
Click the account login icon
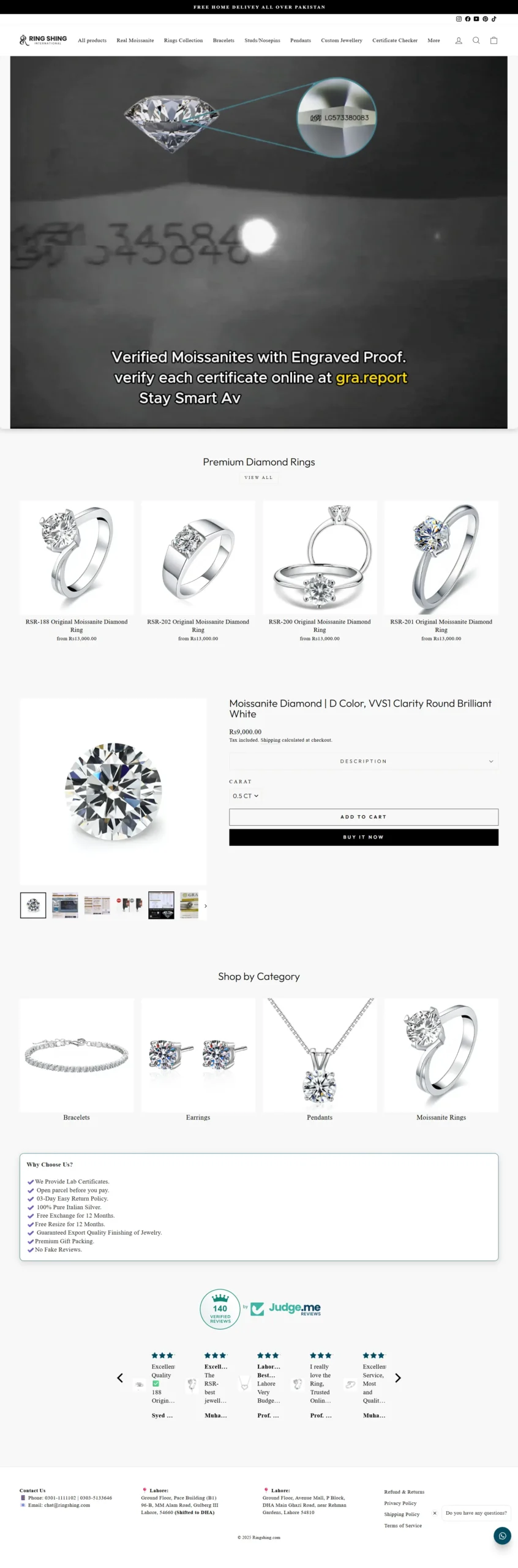coord(459,40)
